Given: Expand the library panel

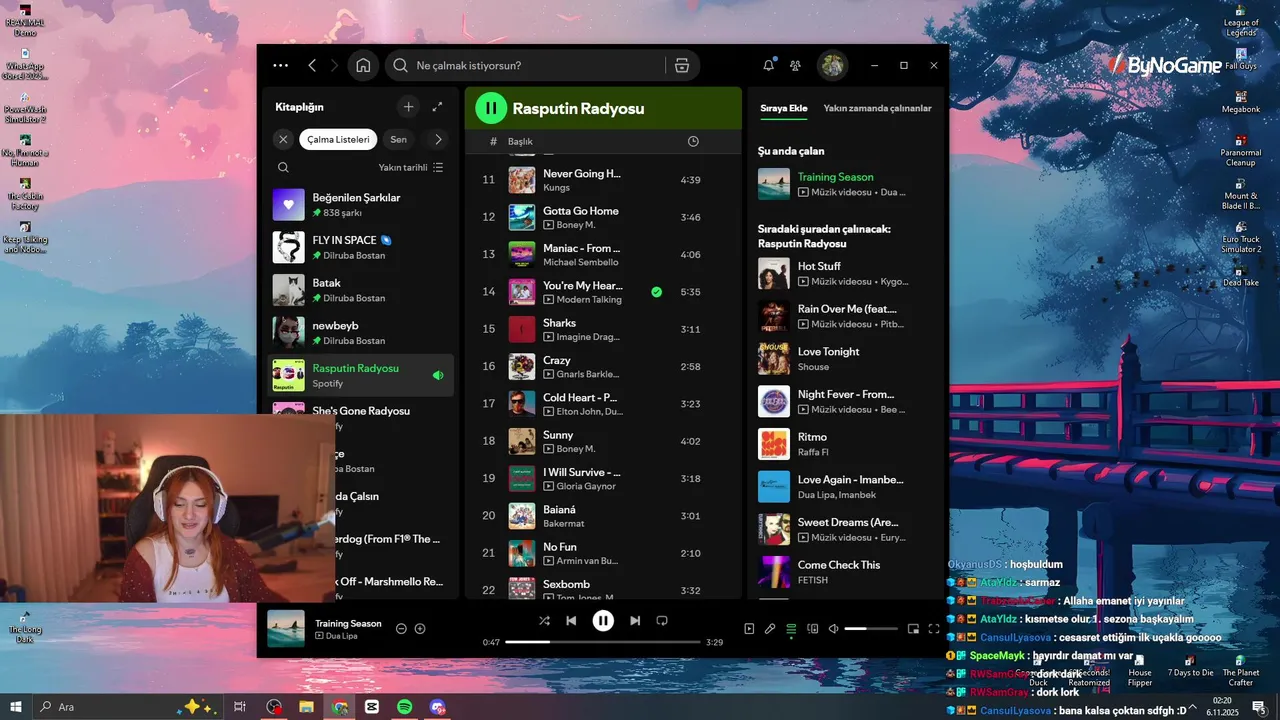Looking at the screenshot, I should pyautogui.click(x=437, y=106).
